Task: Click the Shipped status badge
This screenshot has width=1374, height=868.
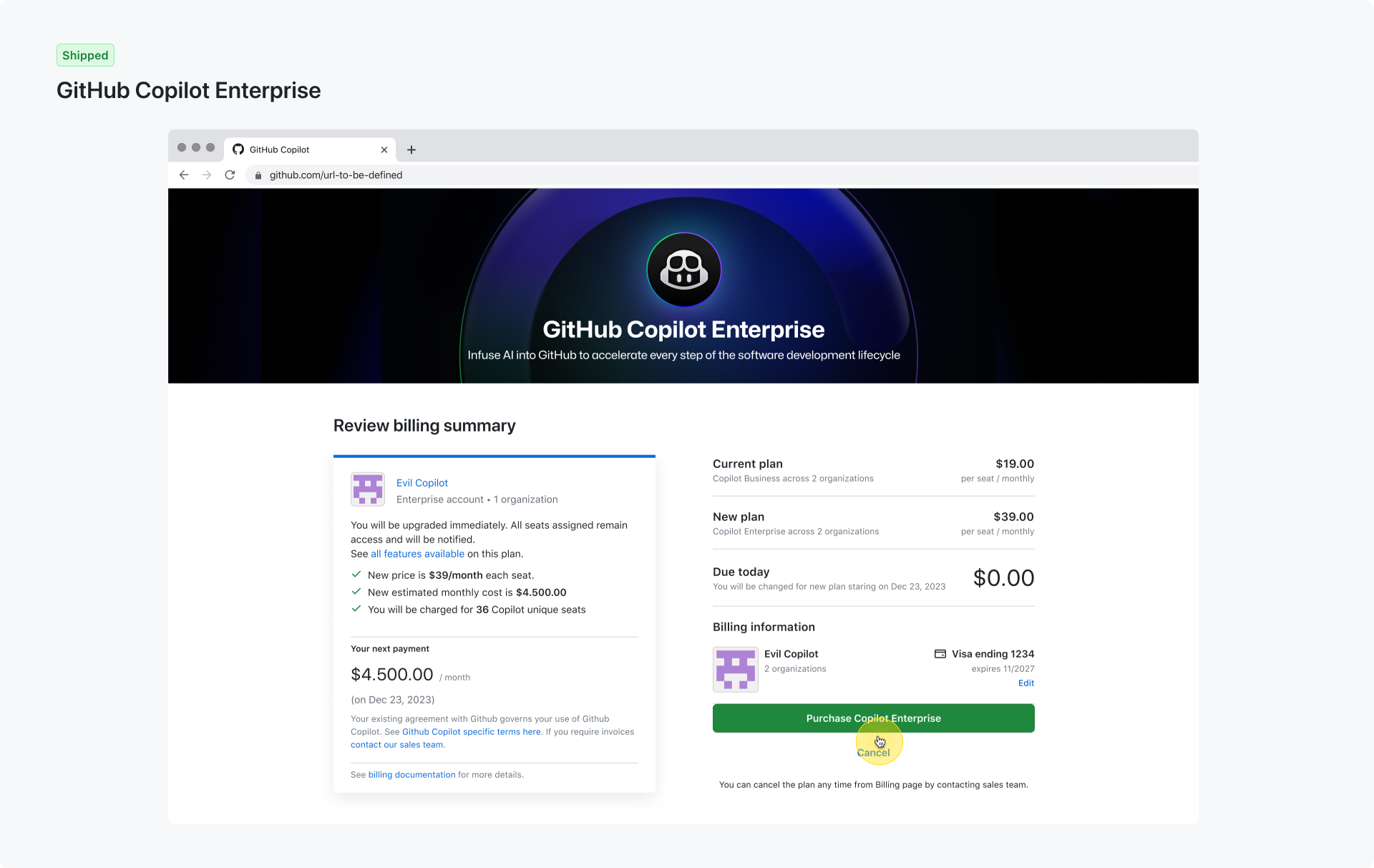Action: click(85, 55)
